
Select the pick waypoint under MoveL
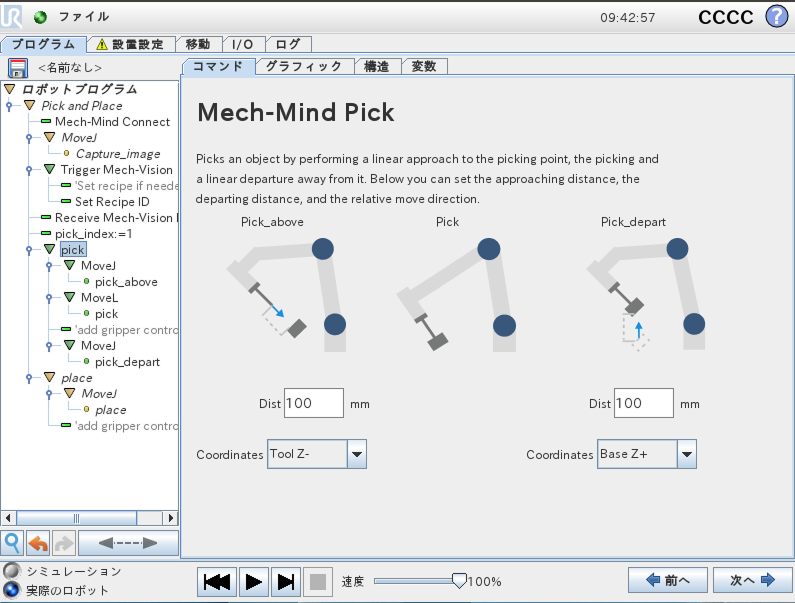106,313
